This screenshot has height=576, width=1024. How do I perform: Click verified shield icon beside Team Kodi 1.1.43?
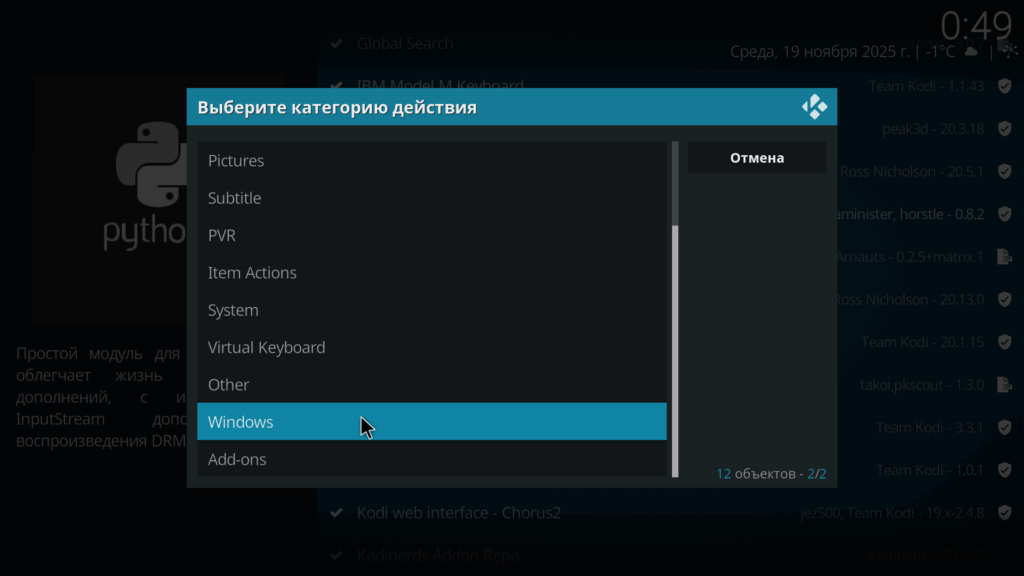point(1003,86)
